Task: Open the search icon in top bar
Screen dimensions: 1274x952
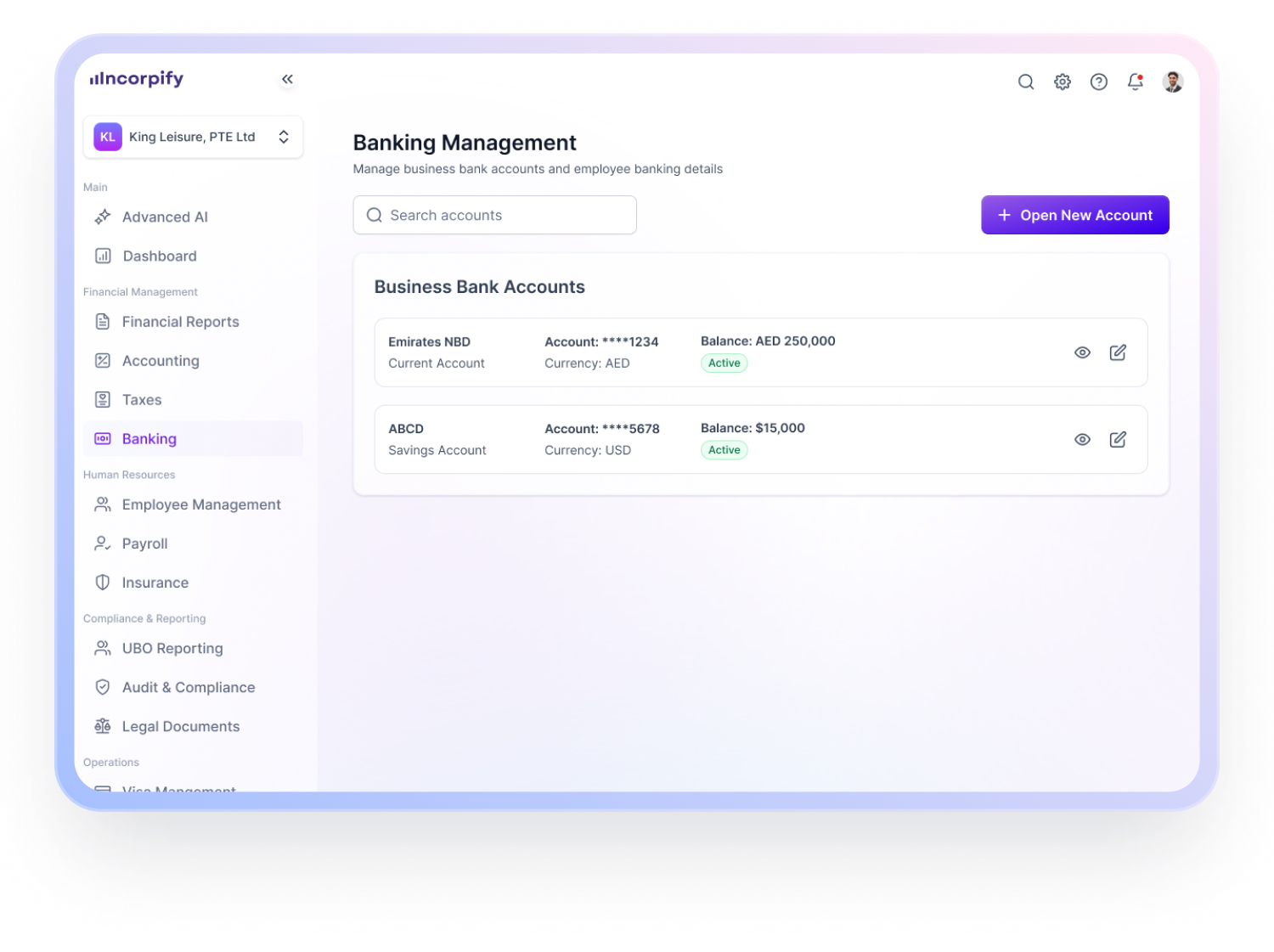Action: pyautogui.click(x=1026, y=82)
